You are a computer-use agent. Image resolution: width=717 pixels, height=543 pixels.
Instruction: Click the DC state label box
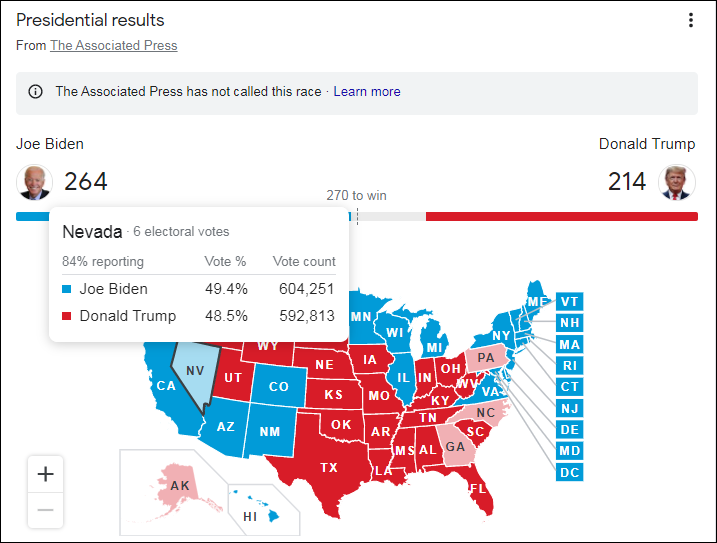coord(569,472)
